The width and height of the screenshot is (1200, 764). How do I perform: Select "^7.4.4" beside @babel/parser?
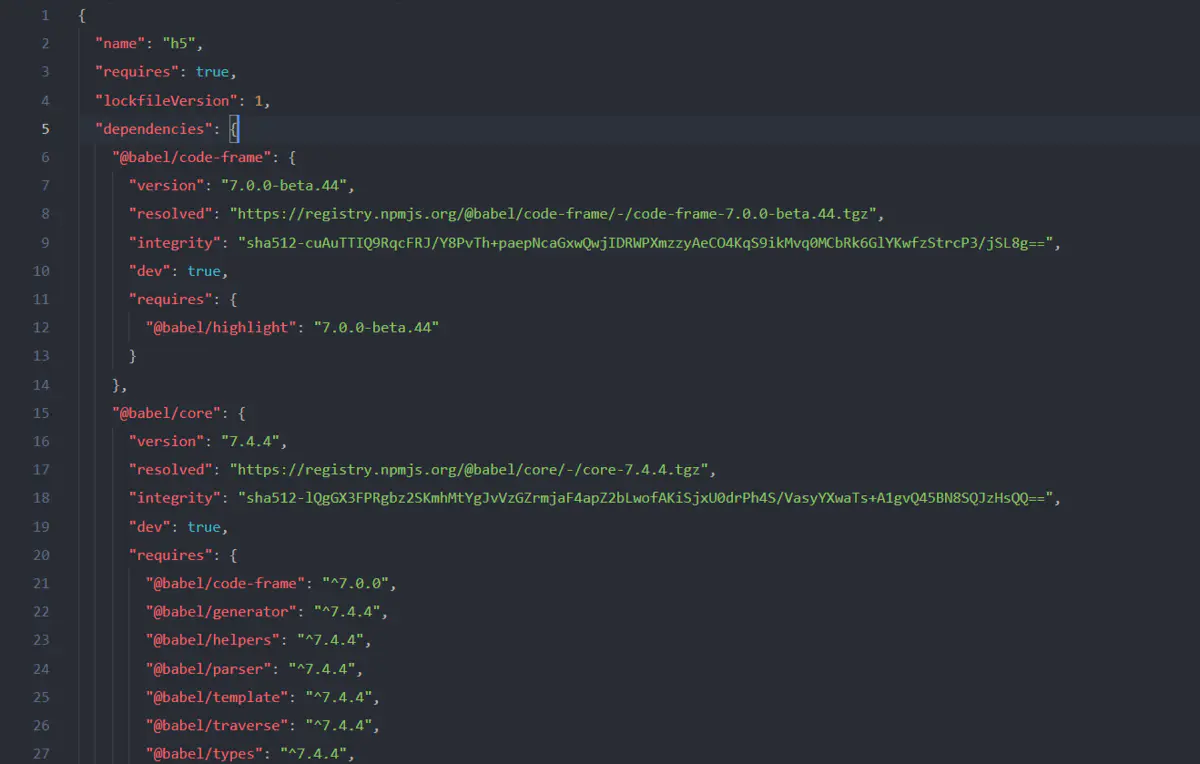(322, 669)
